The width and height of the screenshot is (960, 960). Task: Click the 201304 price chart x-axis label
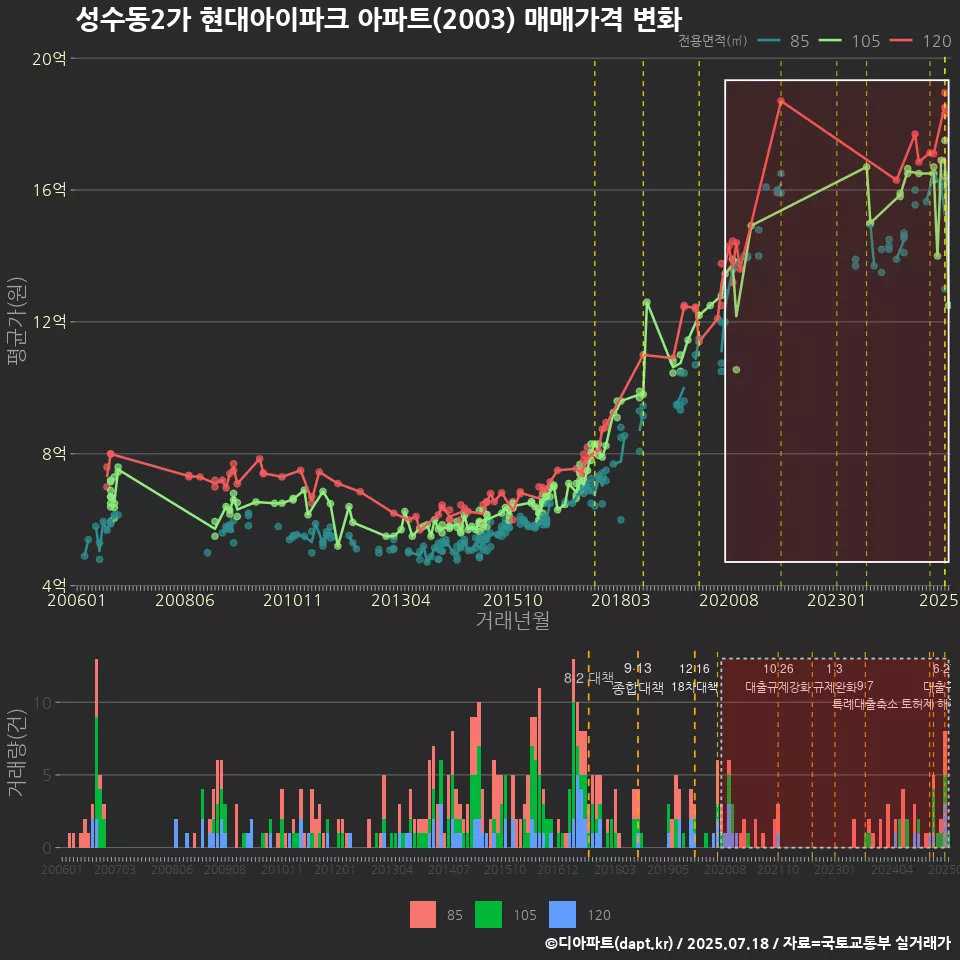(401, 600)
